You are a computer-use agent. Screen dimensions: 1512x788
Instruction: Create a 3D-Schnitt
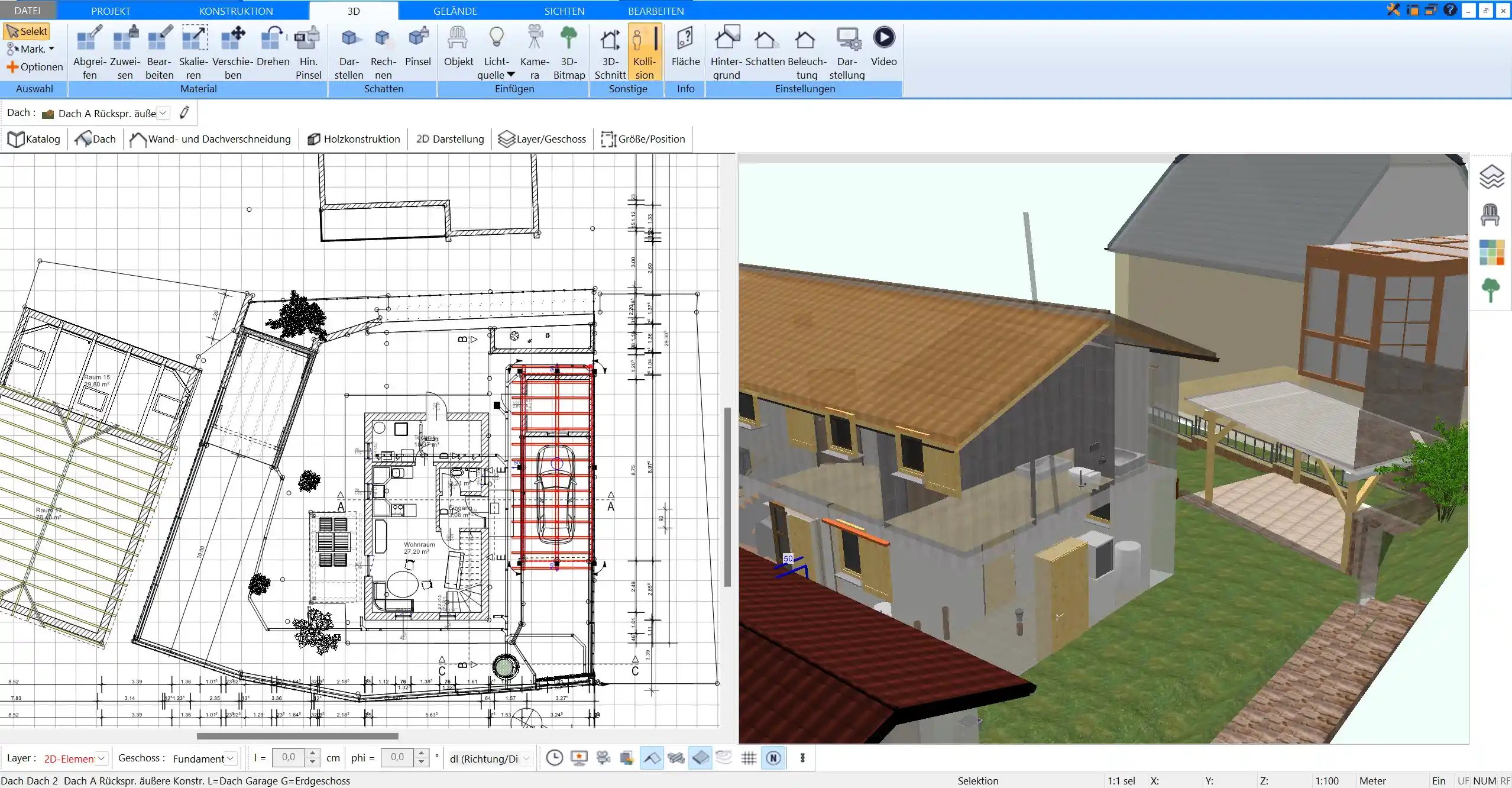610,52
